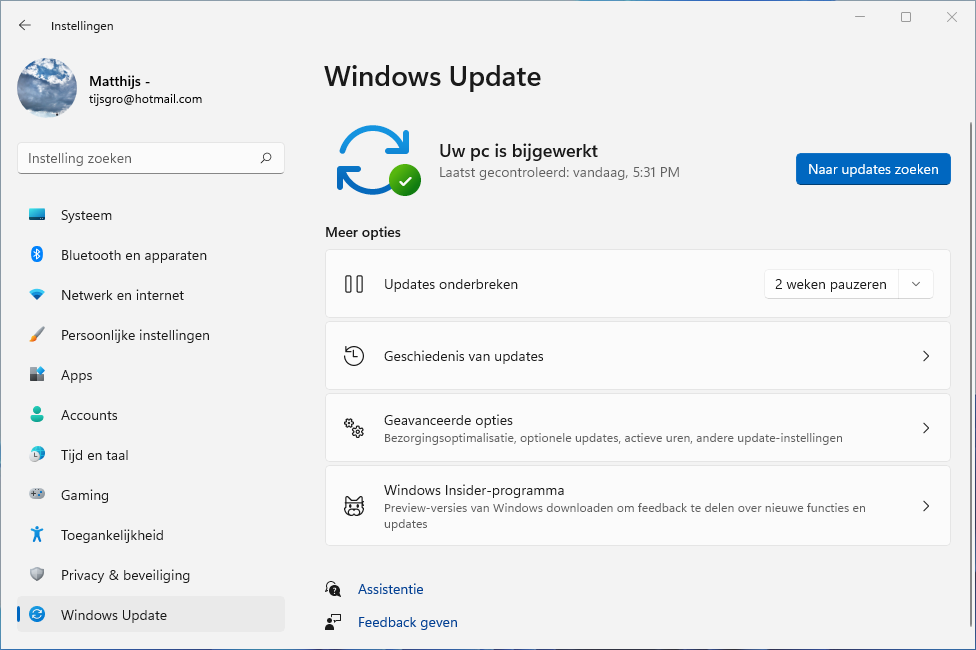Click the ninja cat Windows Insider icon
The width and height of the screenshot is (976, 650).
pyautogui.click(x=354, y=506)
